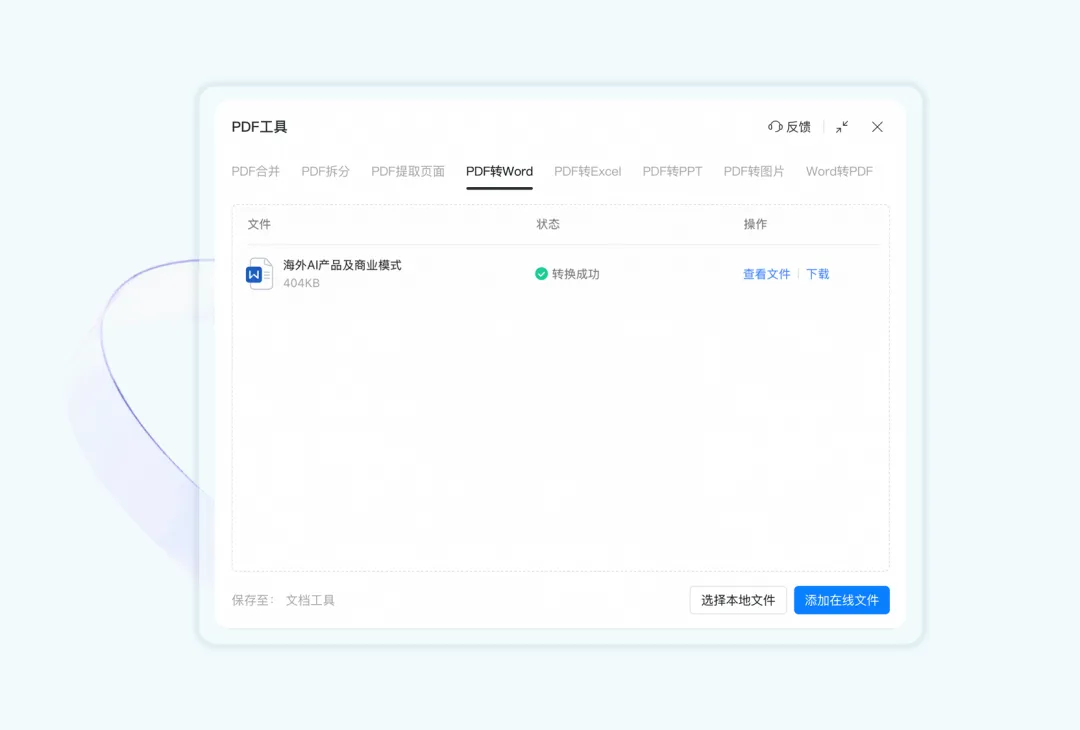Click the 转换成功 status text
The width and height of the screenshot is (1080, 730).
[576, 274]
